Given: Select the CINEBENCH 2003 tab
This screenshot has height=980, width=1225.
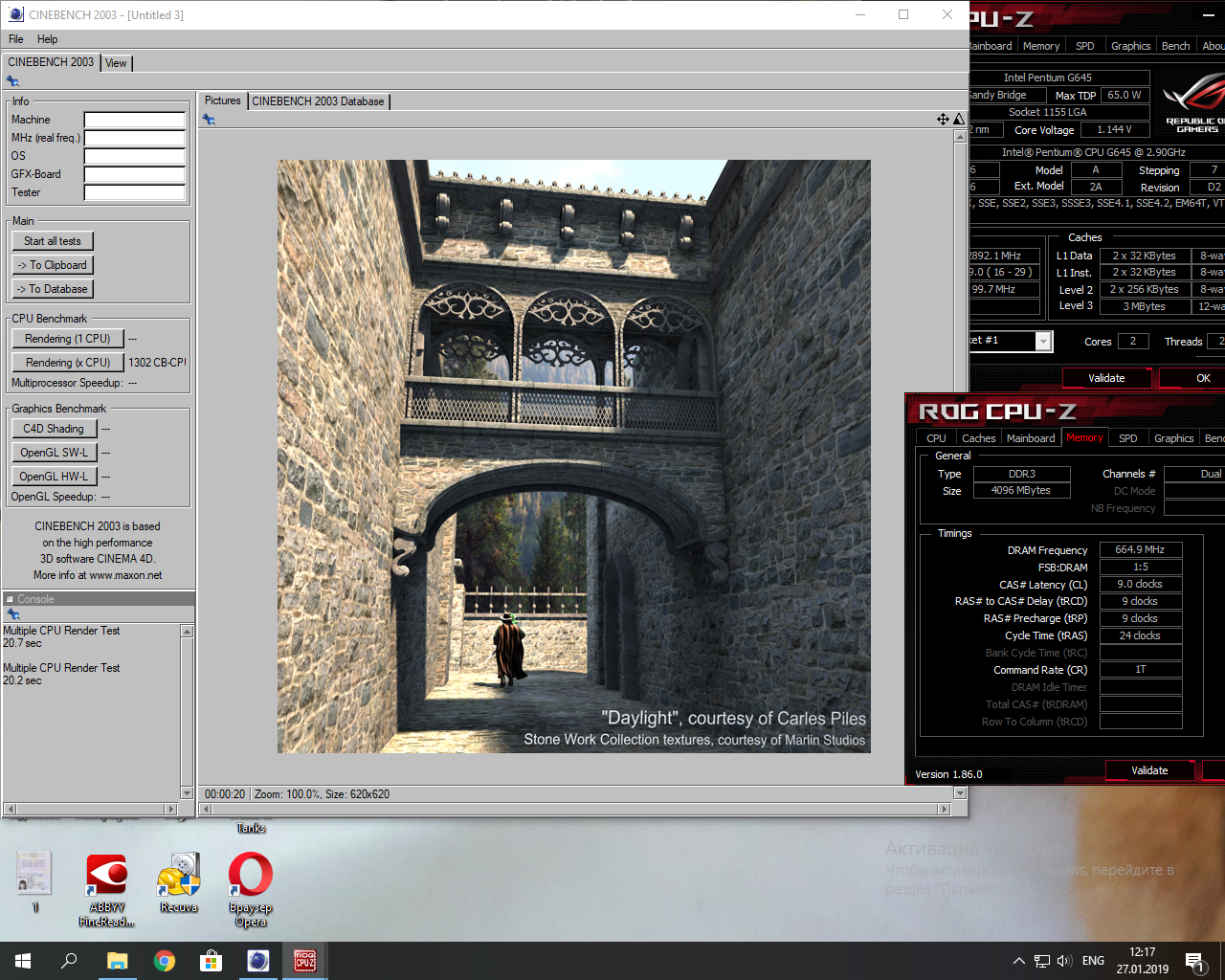Looking at the screenshot, I should 51,62.
